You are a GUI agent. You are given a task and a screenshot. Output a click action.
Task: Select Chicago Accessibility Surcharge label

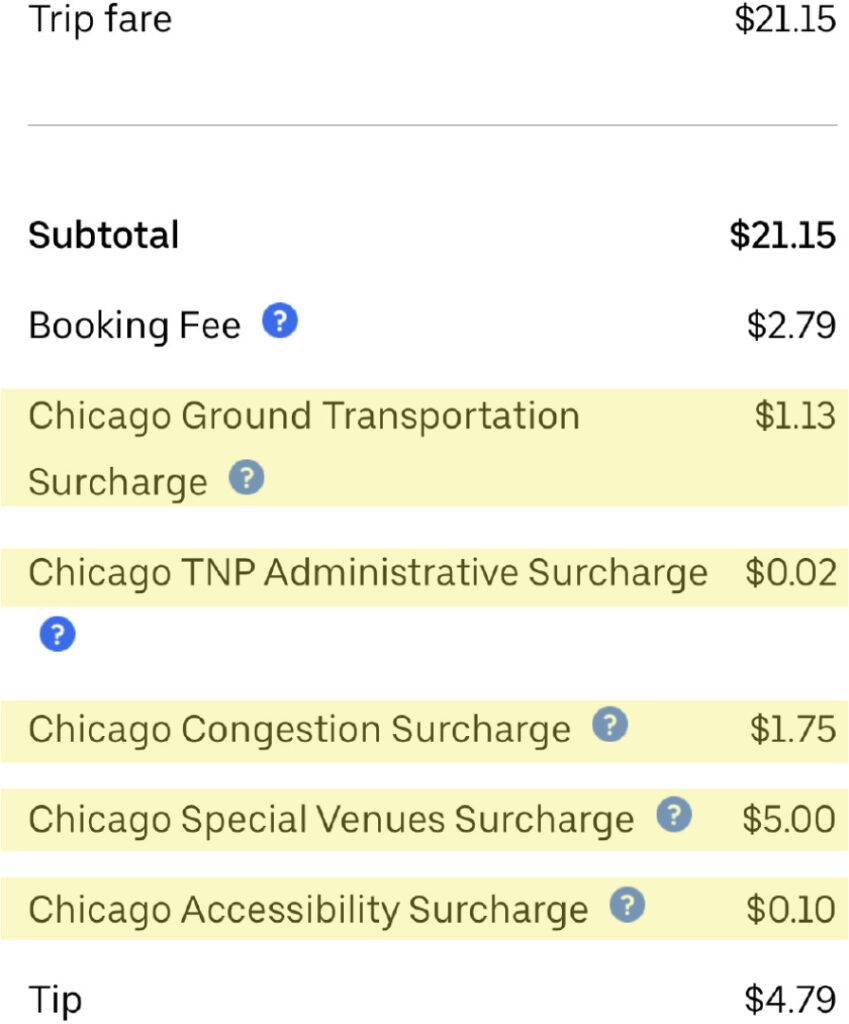click(308, 911)
